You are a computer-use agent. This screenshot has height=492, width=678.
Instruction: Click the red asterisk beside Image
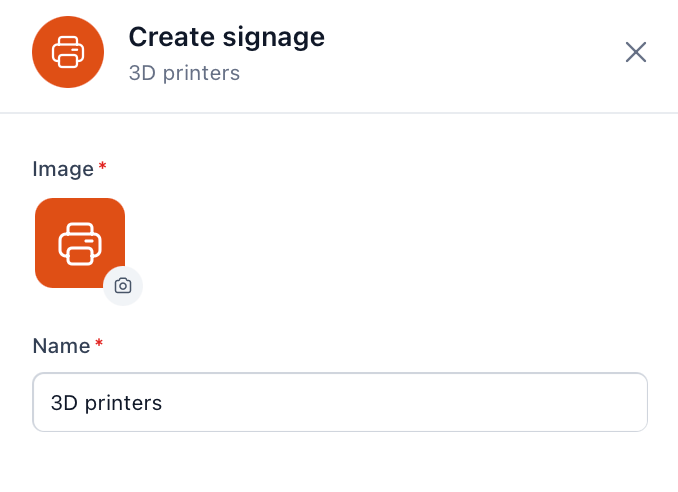pyautogui.click(x=102, y=166)
